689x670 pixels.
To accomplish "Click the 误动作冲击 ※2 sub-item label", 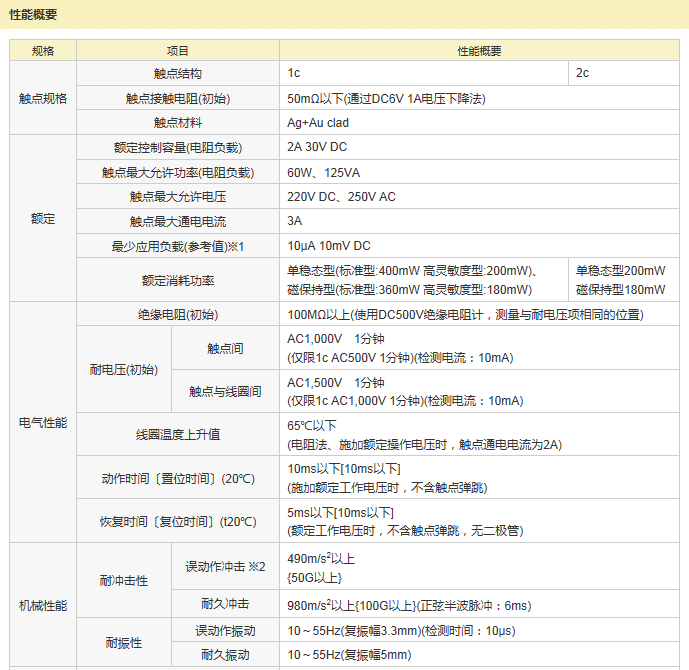I will coord(225,567).
